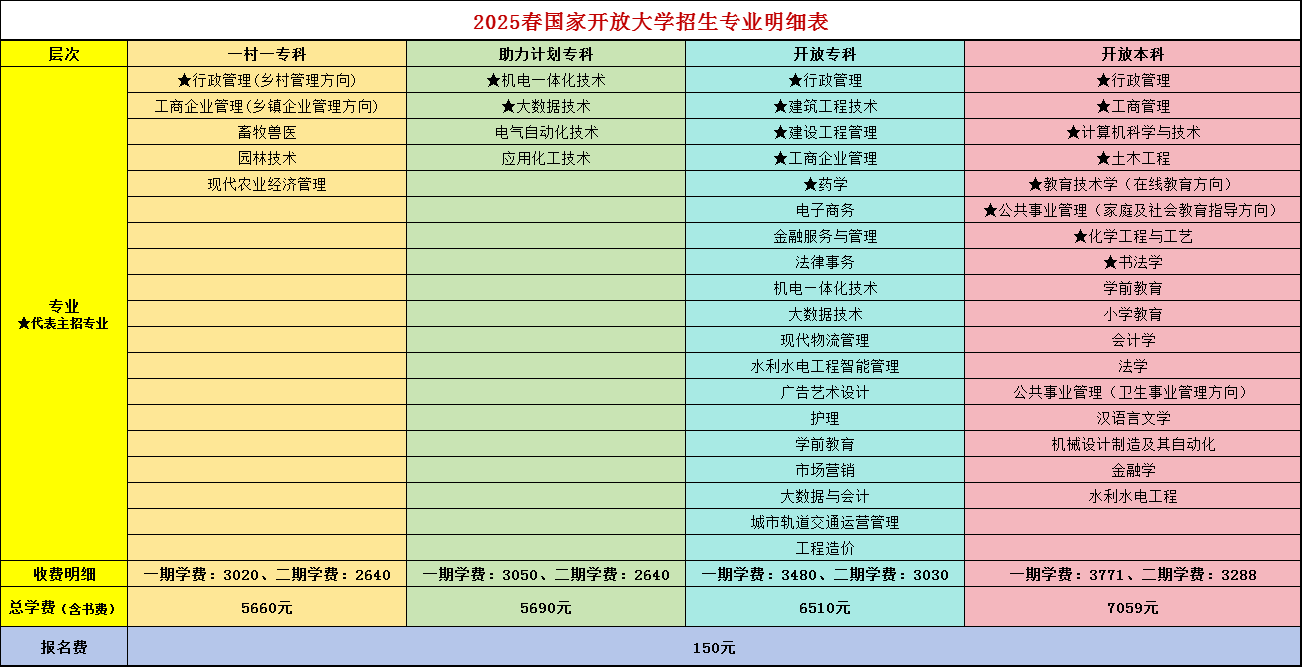This screenshot has height=667, width=1302.
Task: Select the 报名费 row label
Action: [x=64, y=647]
